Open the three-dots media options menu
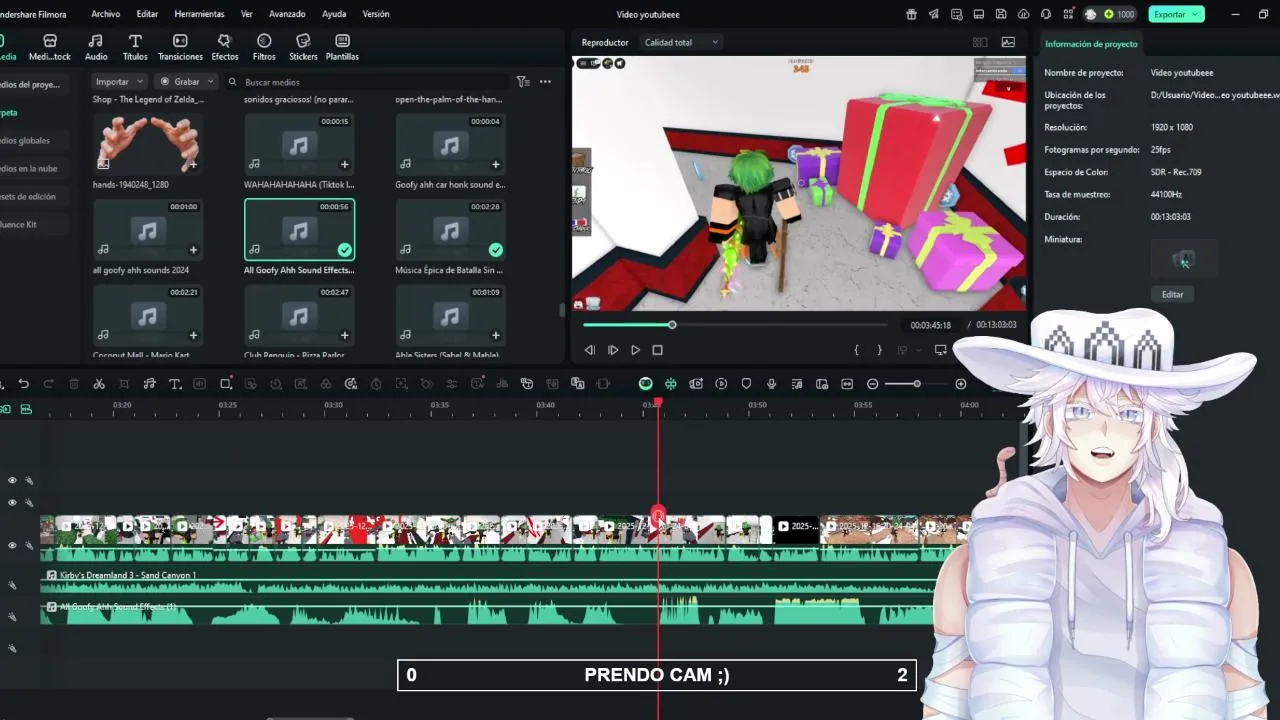This screenshot has height=720, width=1280. coord(545,82)
